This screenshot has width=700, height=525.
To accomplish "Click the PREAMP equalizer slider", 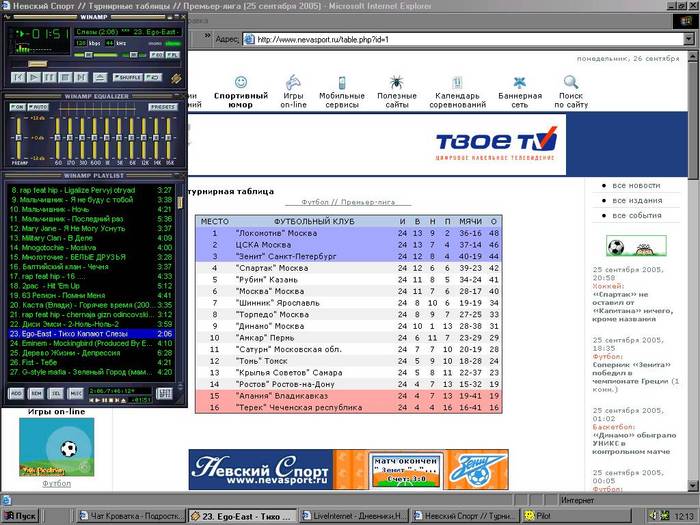I will pyautogui.click(x=19, y=138).
